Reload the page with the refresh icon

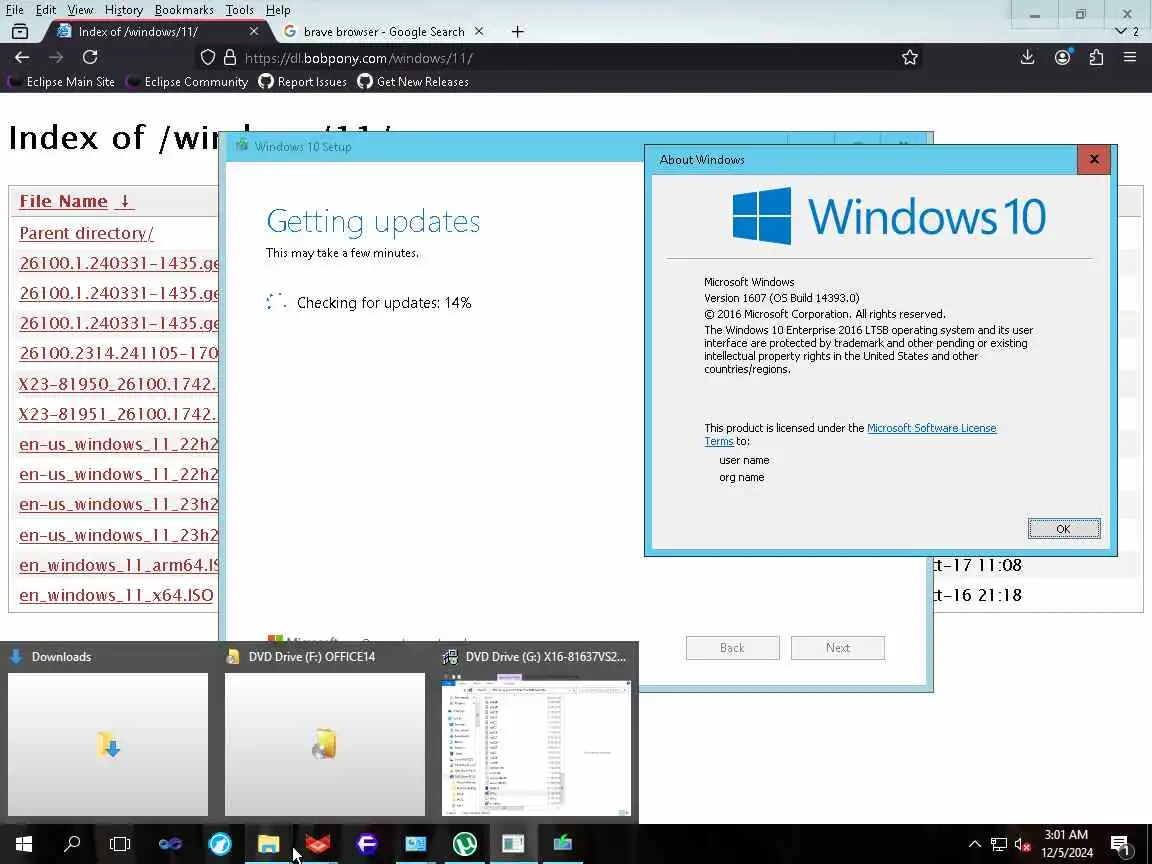[90, 57]
